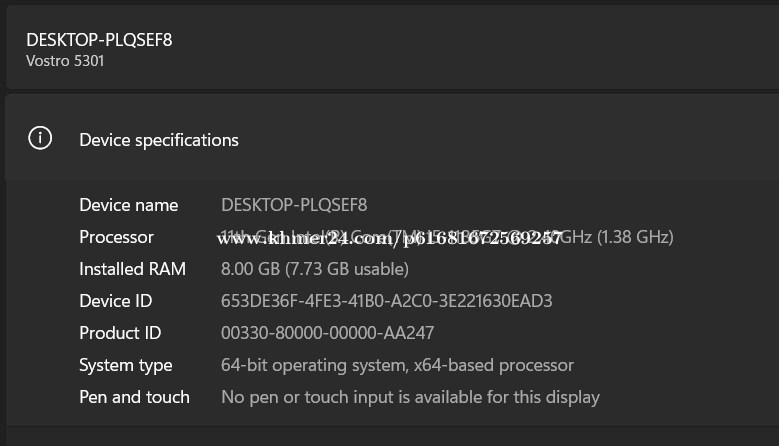Click the Device name label

(x=128, y=205)
